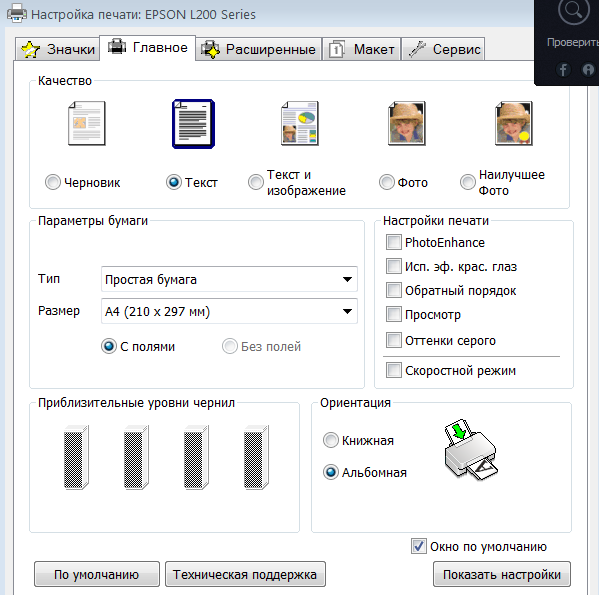Click the printer orientation preview icon

click(471, 449)
